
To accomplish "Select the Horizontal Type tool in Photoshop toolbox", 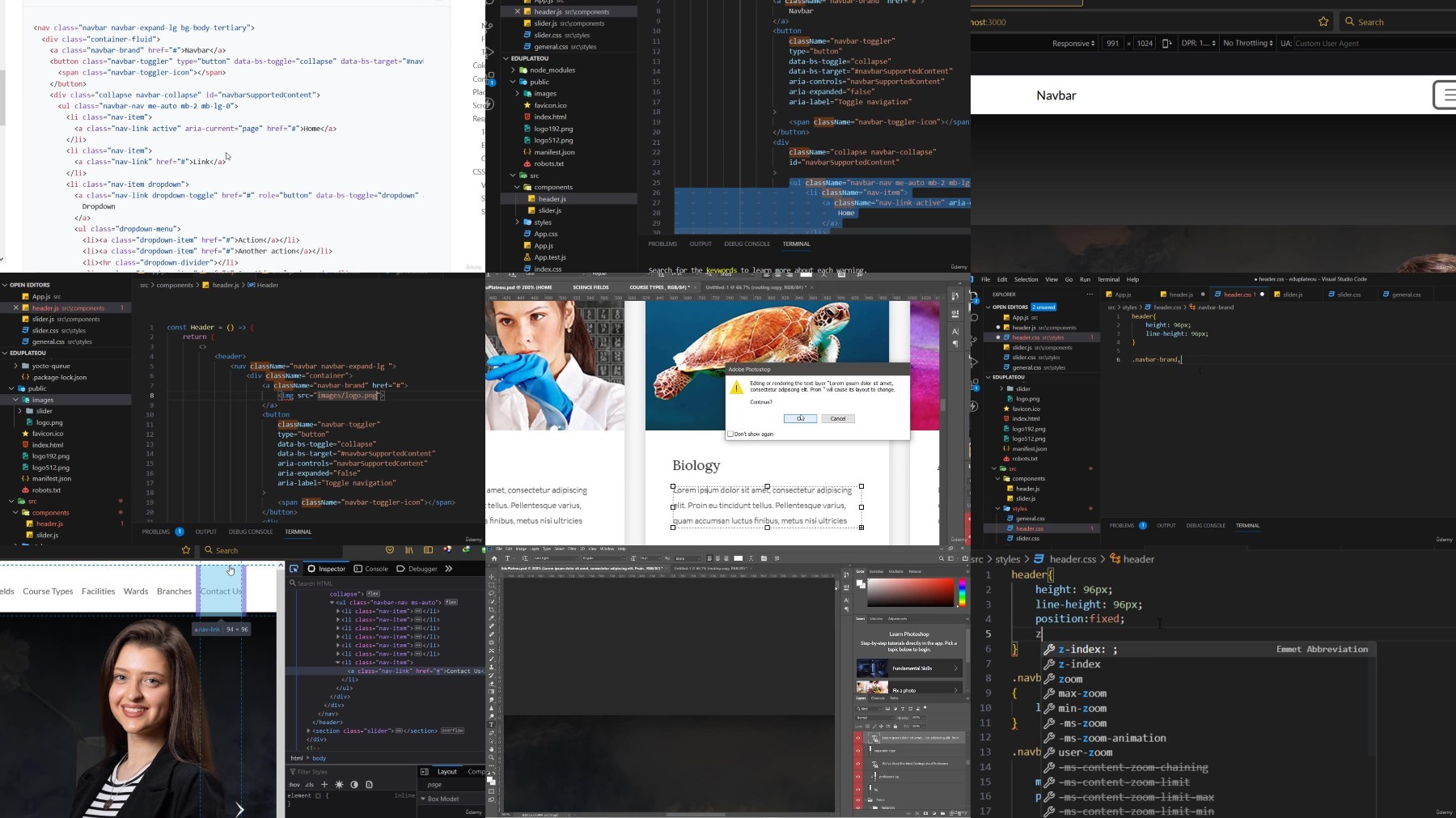I will tap(491, 724).
